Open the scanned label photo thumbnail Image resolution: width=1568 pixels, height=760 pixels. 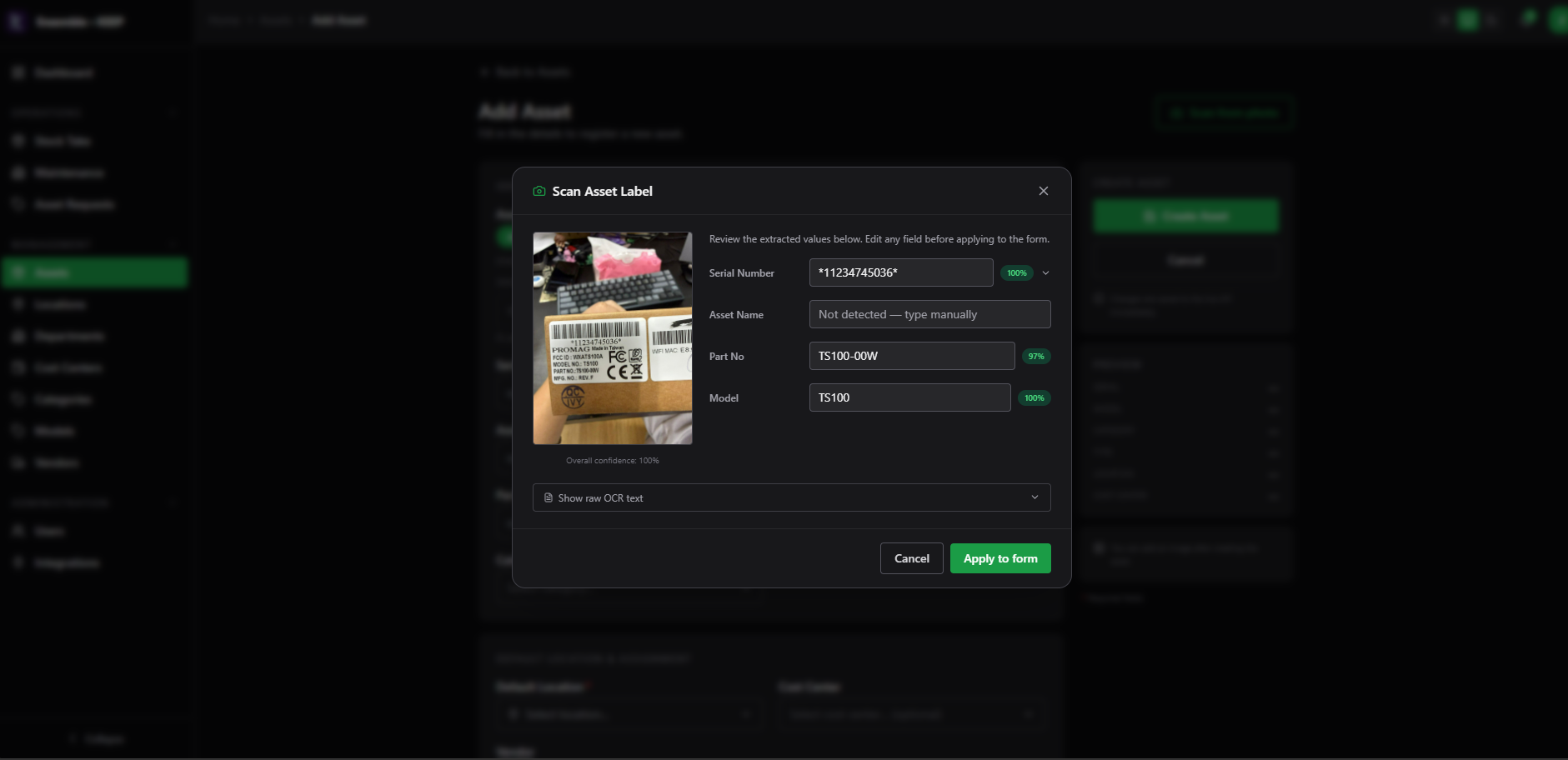click(x=613, y=338)
